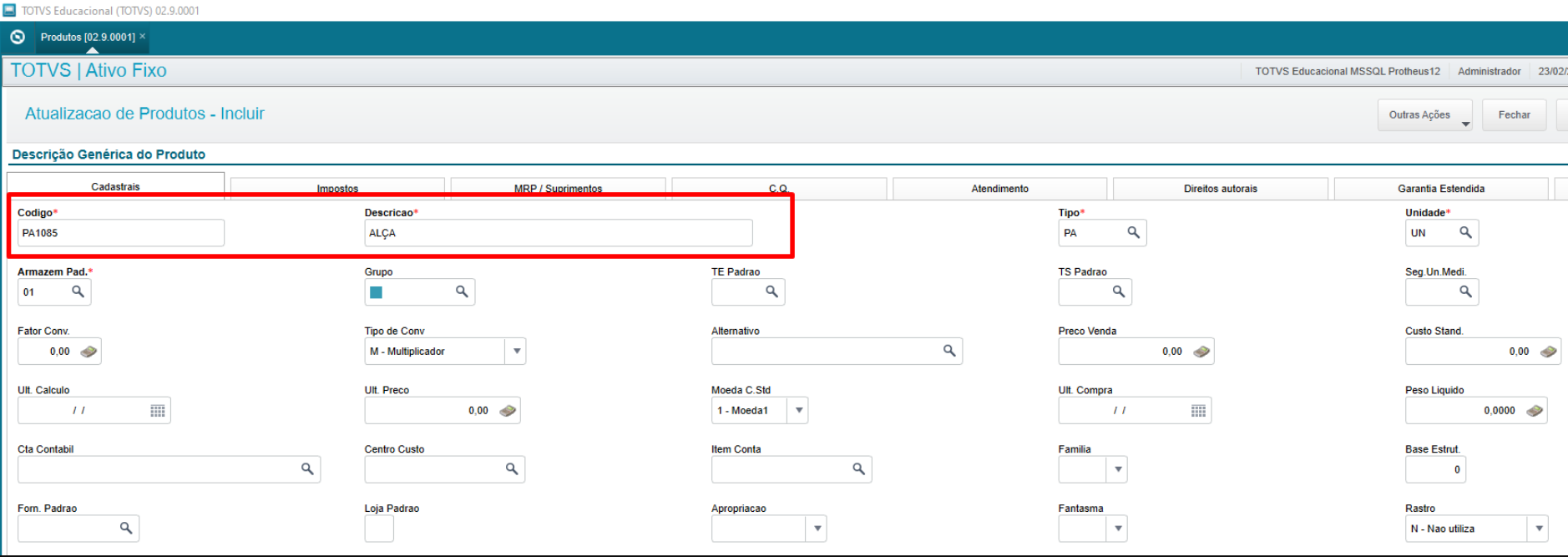The image size is (1568, 557).
Task: Click into the Descricao input field
Action: click(x=558, y=233)
